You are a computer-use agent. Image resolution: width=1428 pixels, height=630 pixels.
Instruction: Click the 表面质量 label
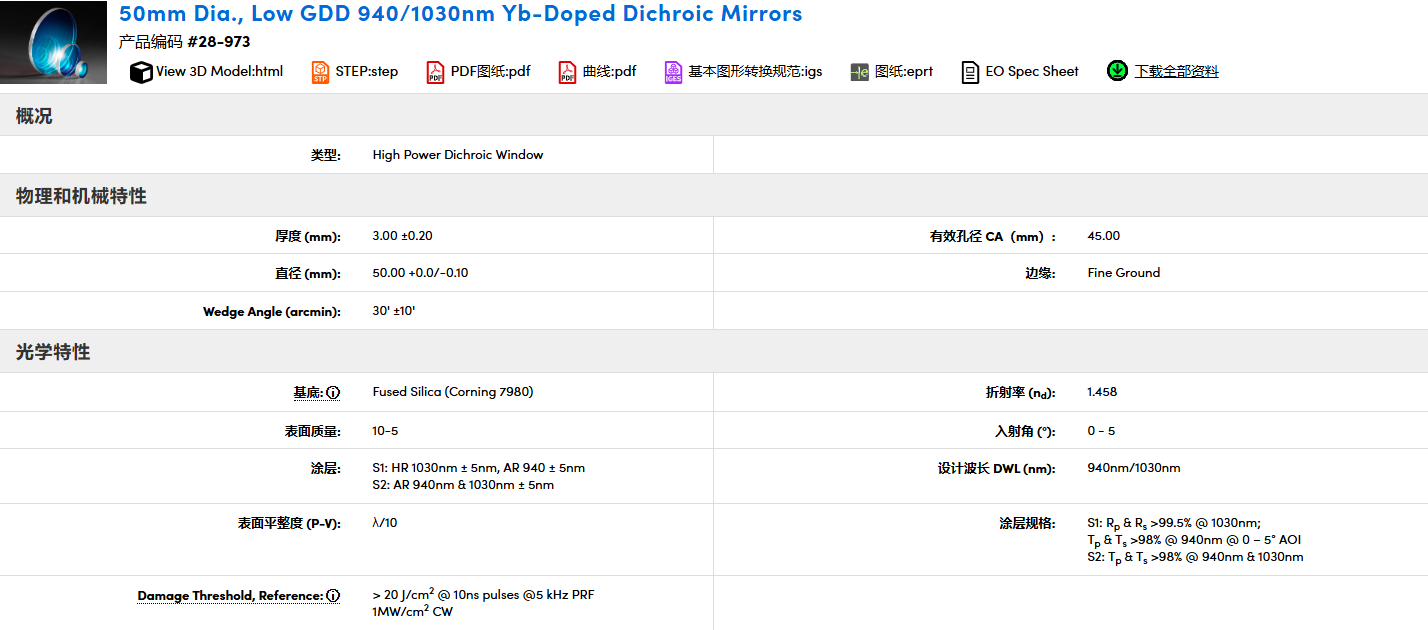(x=313, y=431)
